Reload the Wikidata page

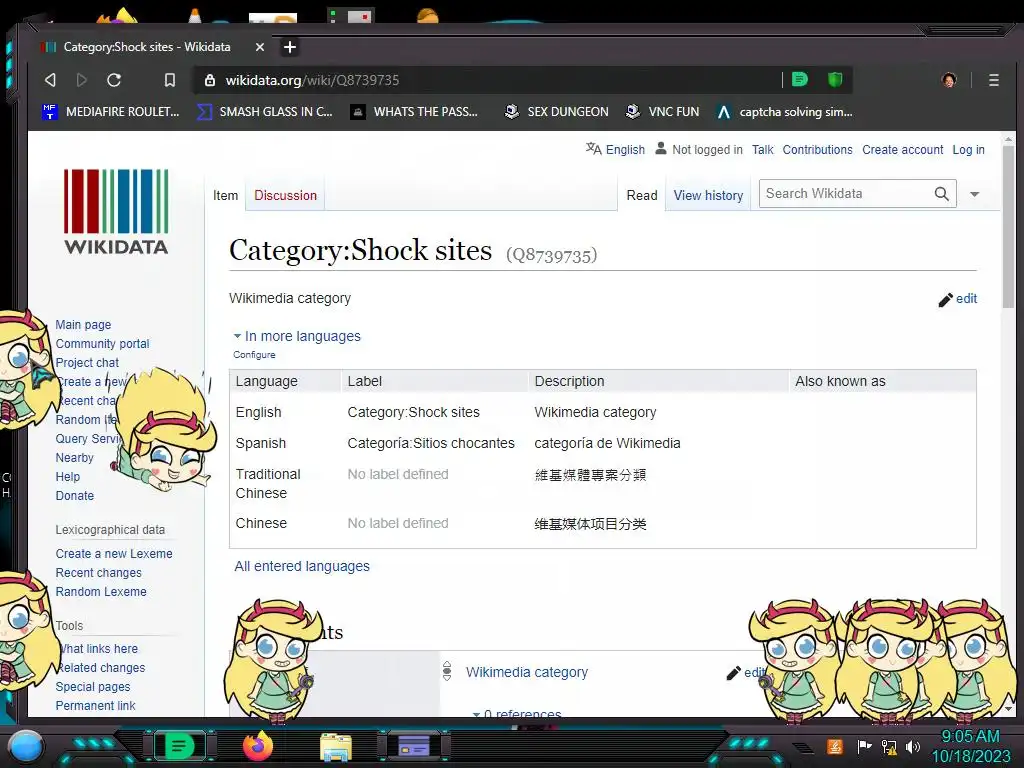(114, 80)
